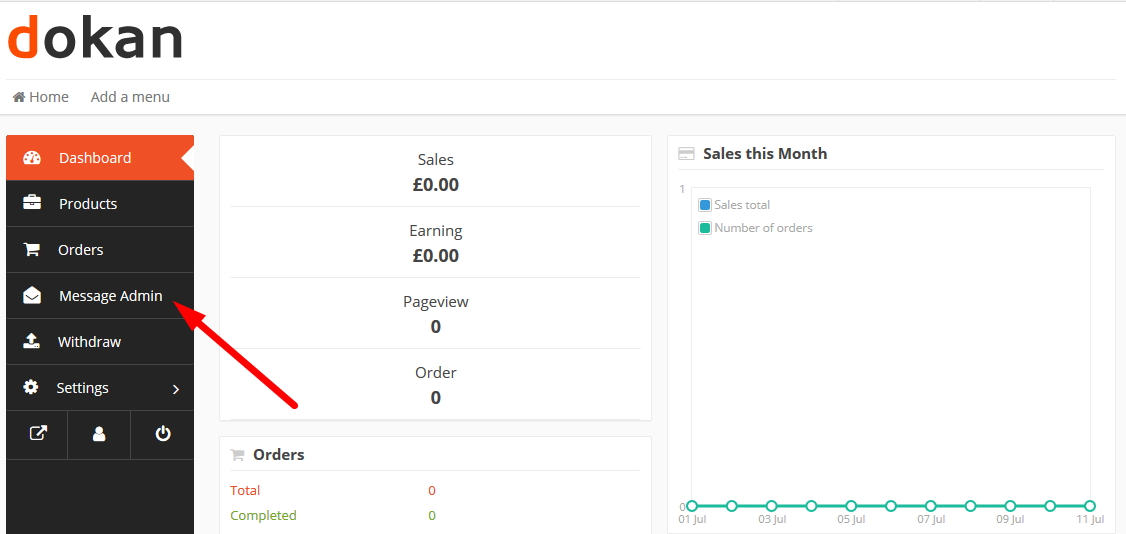Click the Sales this Month heading
The height and width of the screenshot is (534, 1126).
tap(765, 154)
